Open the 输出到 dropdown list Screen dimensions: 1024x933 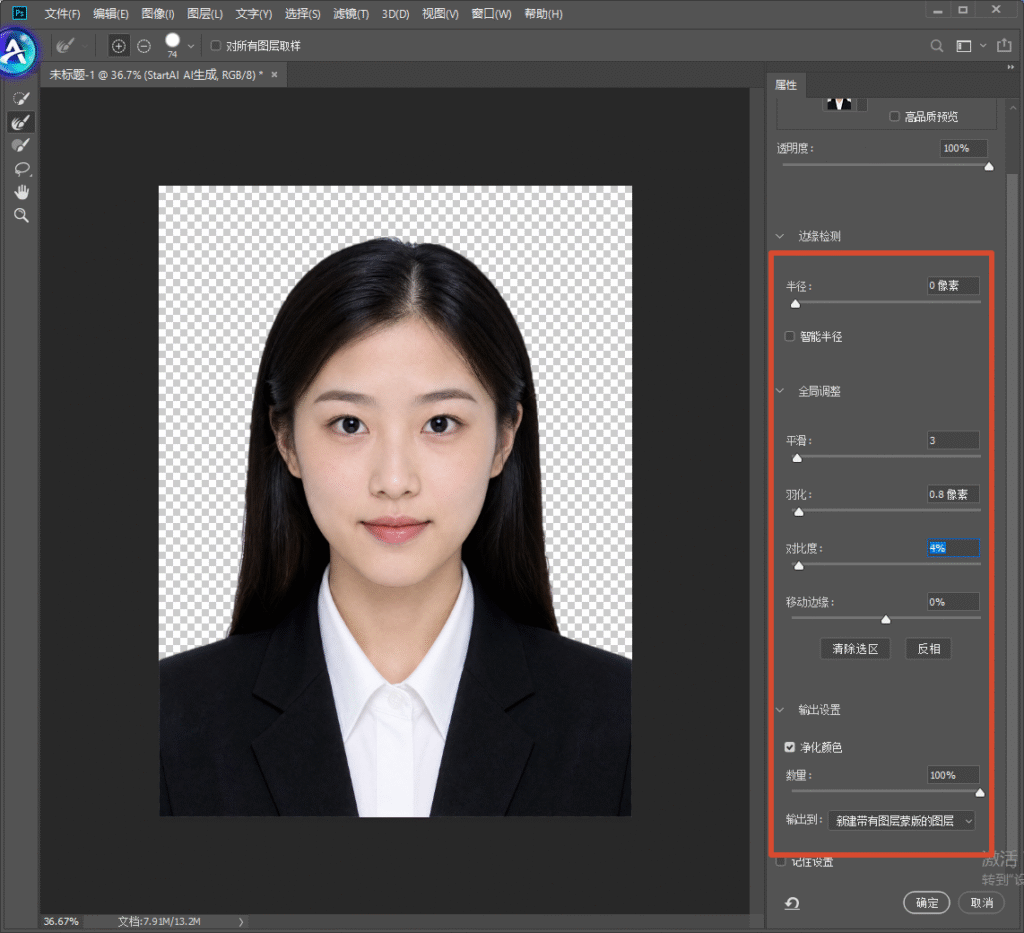click(901, 821)
